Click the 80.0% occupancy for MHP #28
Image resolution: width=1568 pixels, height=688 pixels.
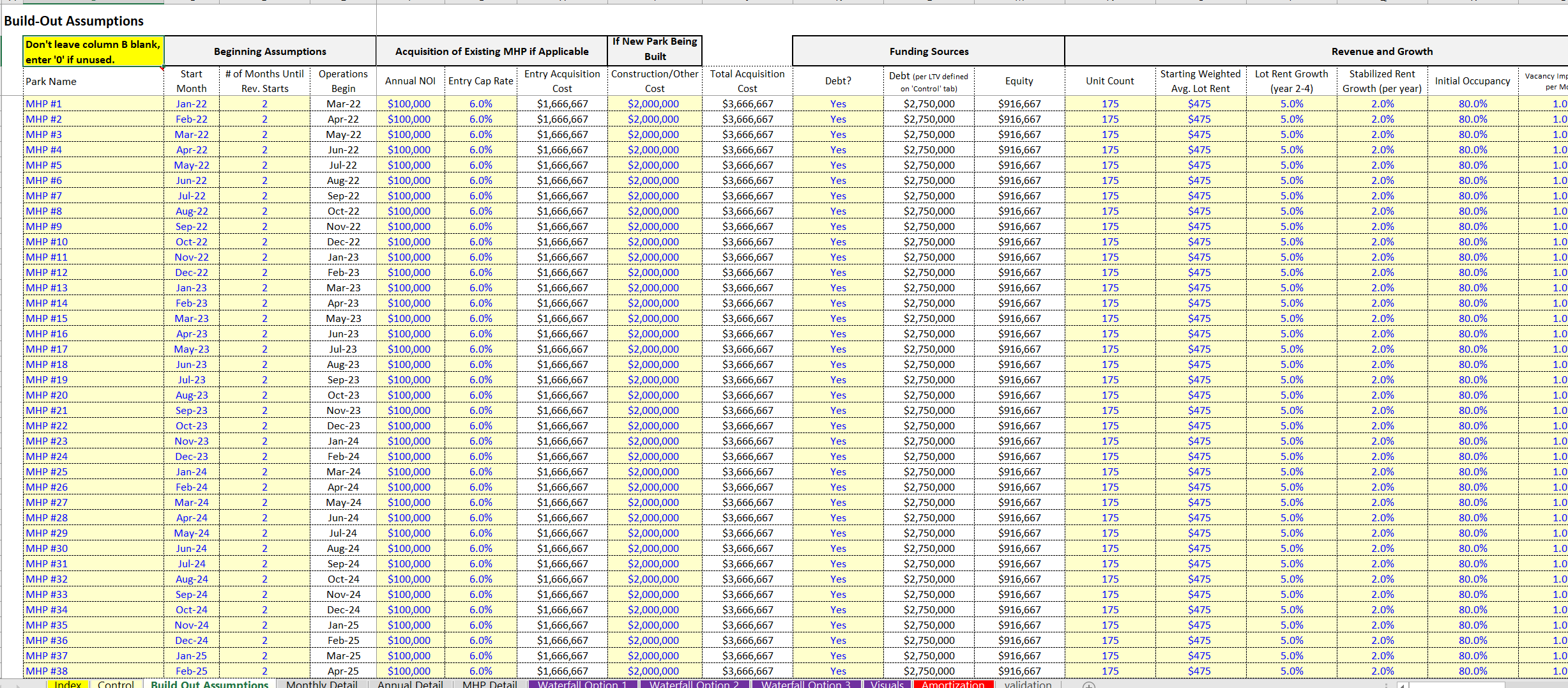coord(1473,517)
